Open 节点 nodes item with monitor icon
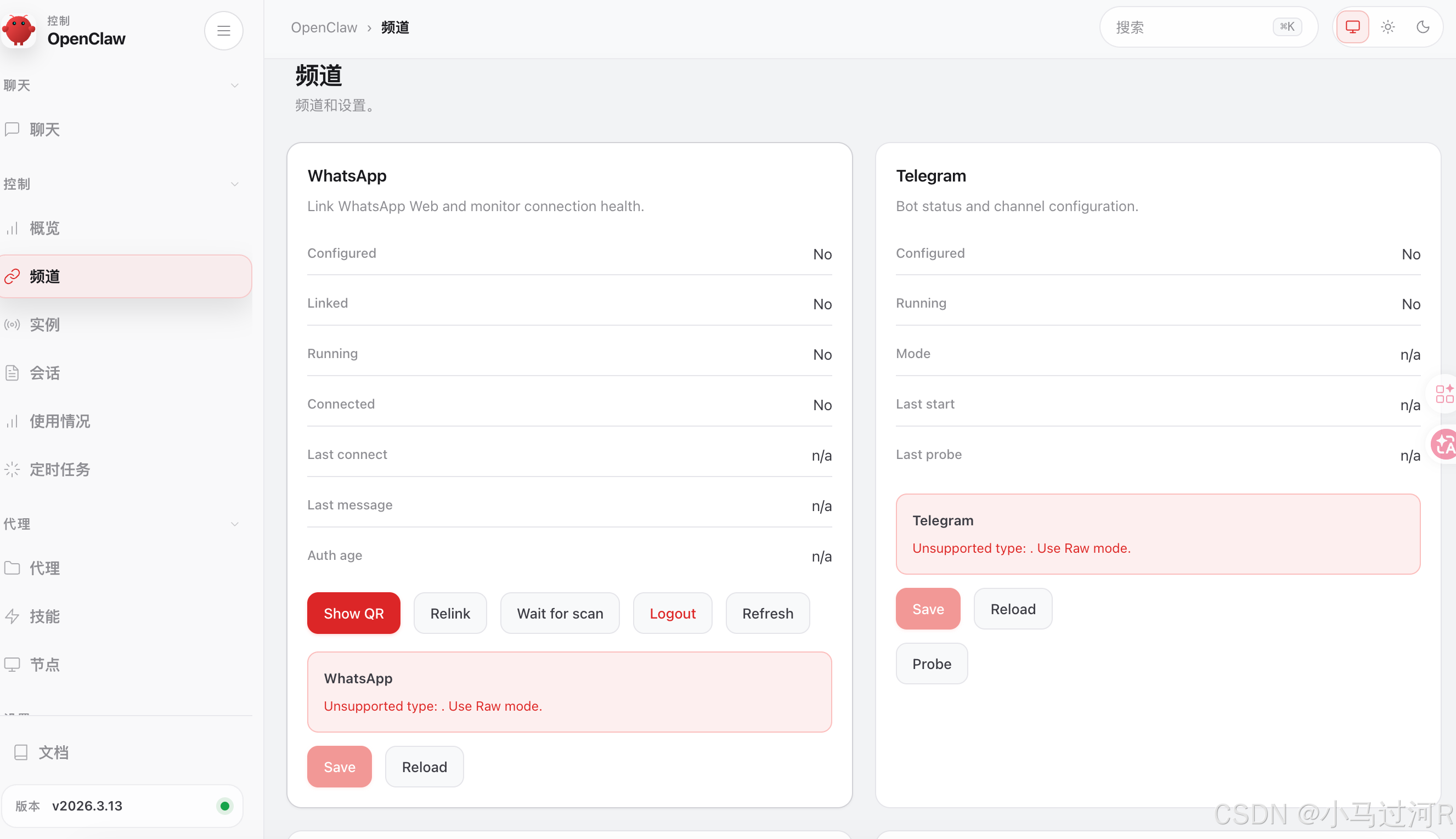Viewport: 1456px width, 839px height. [44, 665]
